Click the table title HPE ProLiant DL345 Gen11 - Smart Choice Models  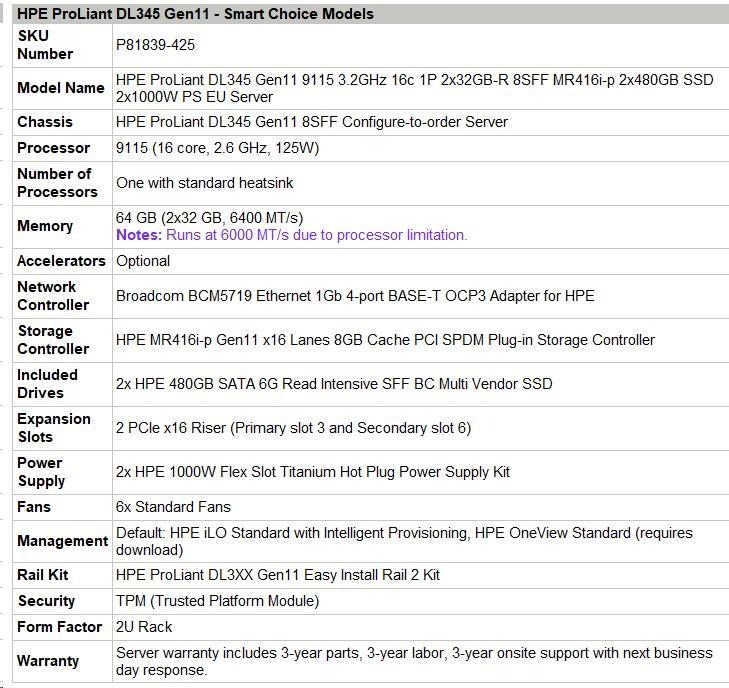pos(196,14)
